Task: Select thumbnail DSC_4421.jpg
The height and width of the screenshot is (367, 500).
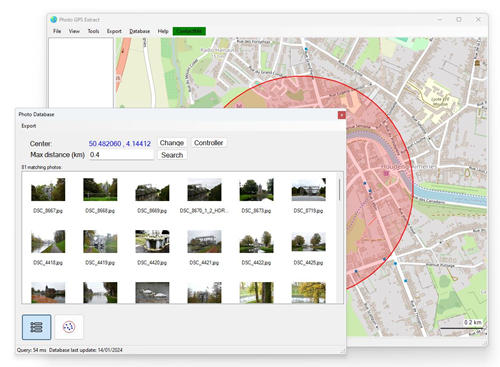Action: click(x=204, y=241)
